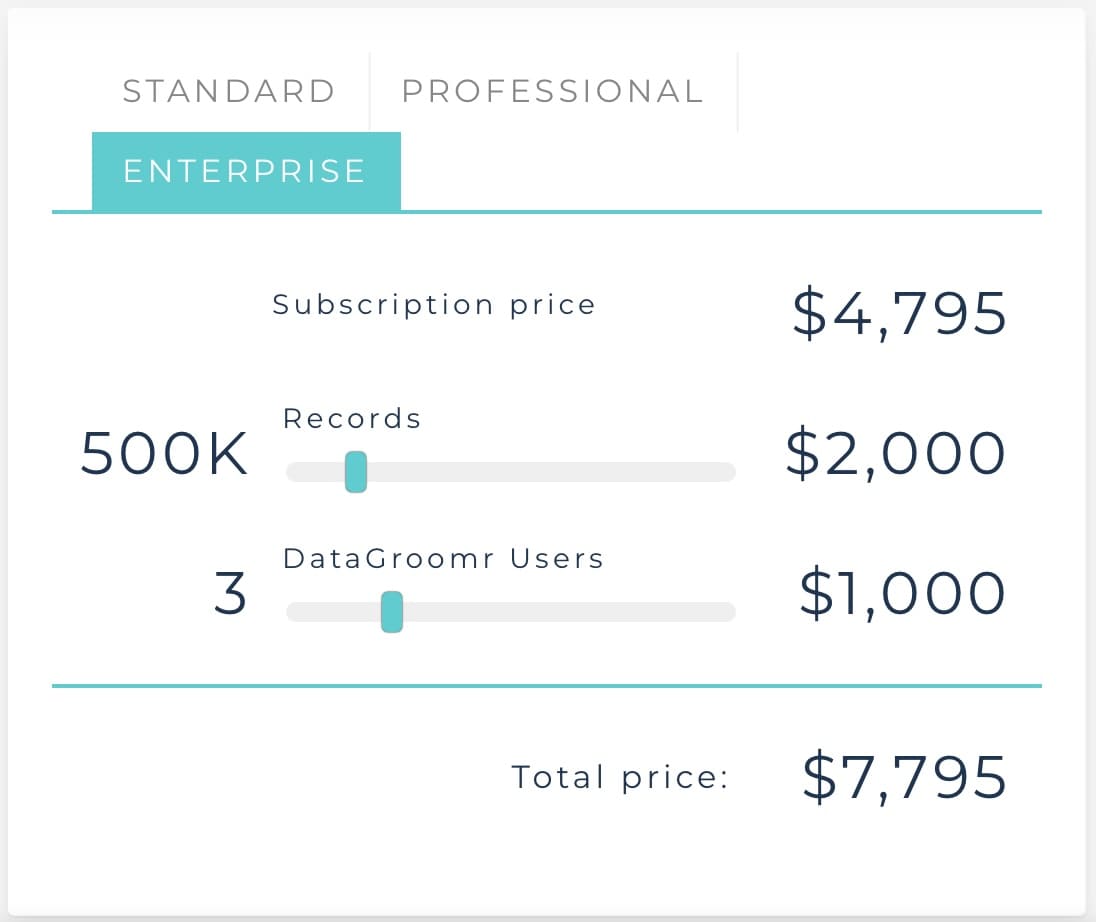Switch to the STANDARD pricing tab
Viewport: 1096px width, 922px height.
coord(228,91)
